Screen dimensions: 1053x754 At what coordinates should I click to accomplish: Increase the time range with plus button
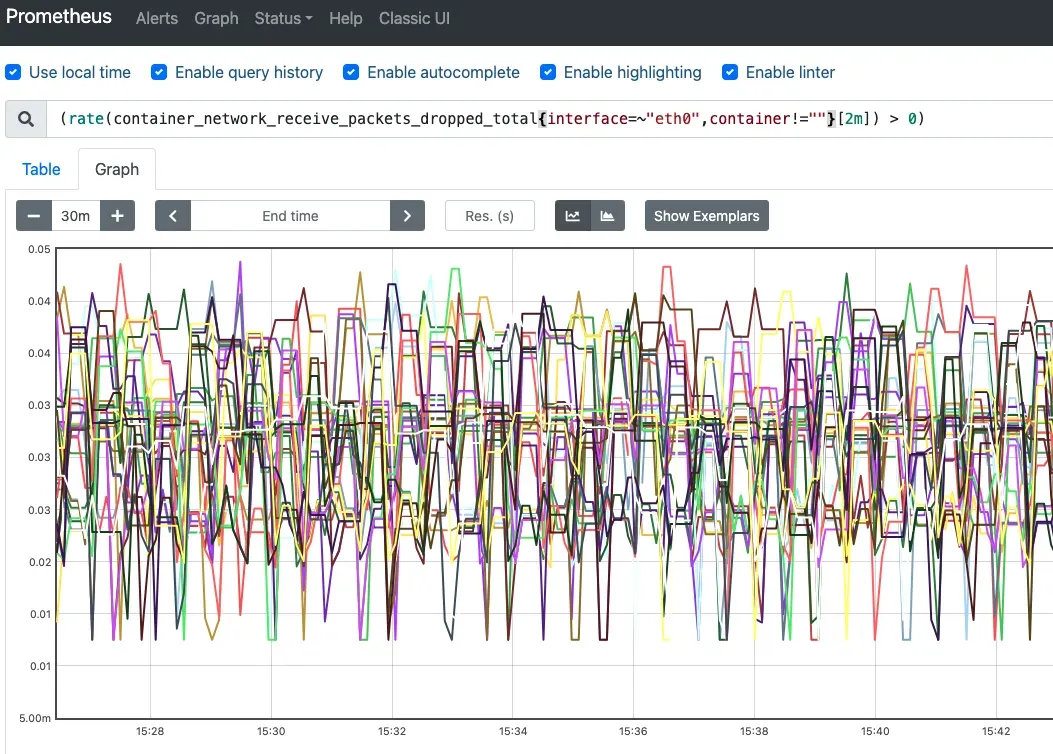118,216
